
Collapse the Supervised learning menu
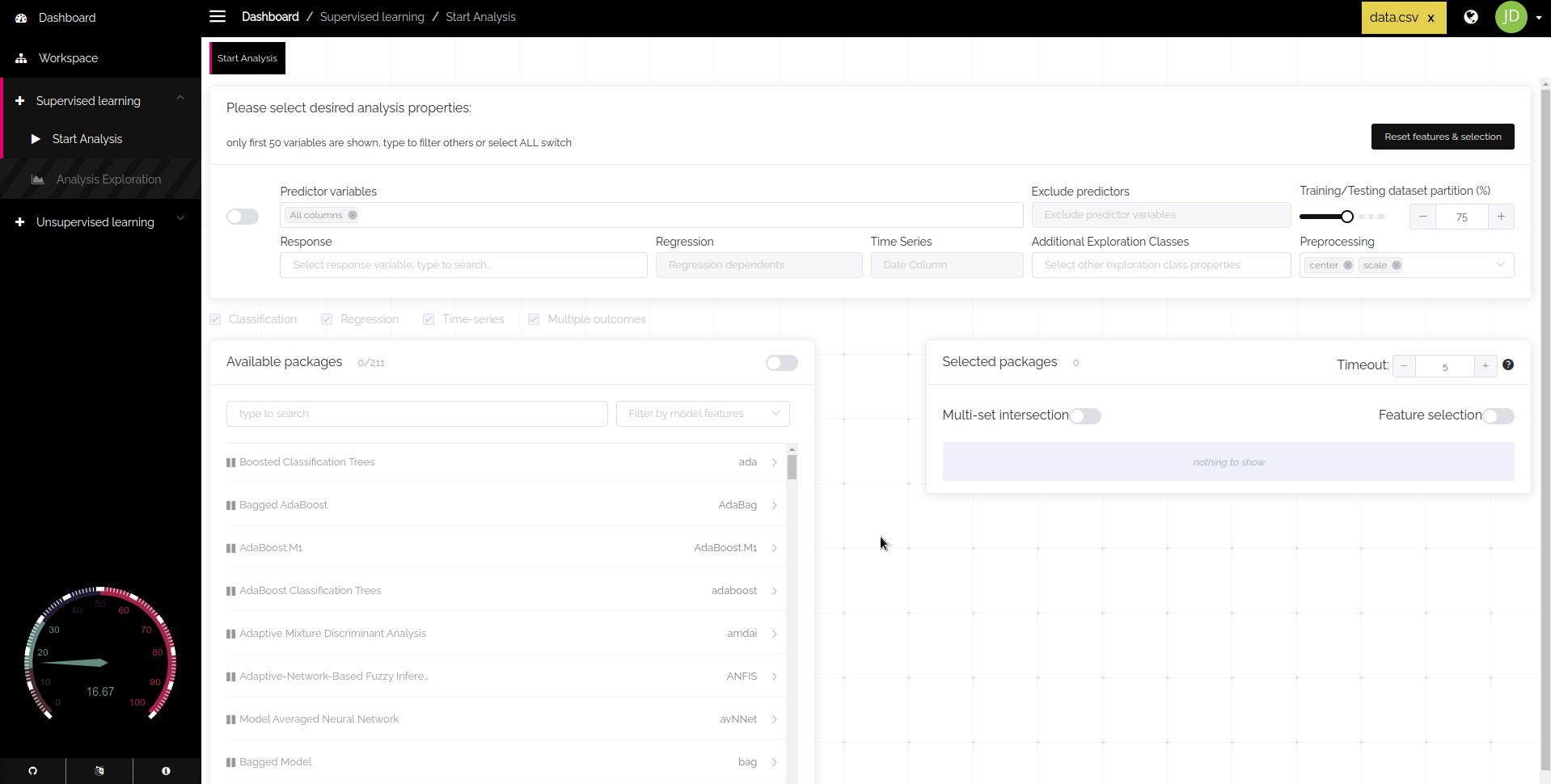coord(180,99)
